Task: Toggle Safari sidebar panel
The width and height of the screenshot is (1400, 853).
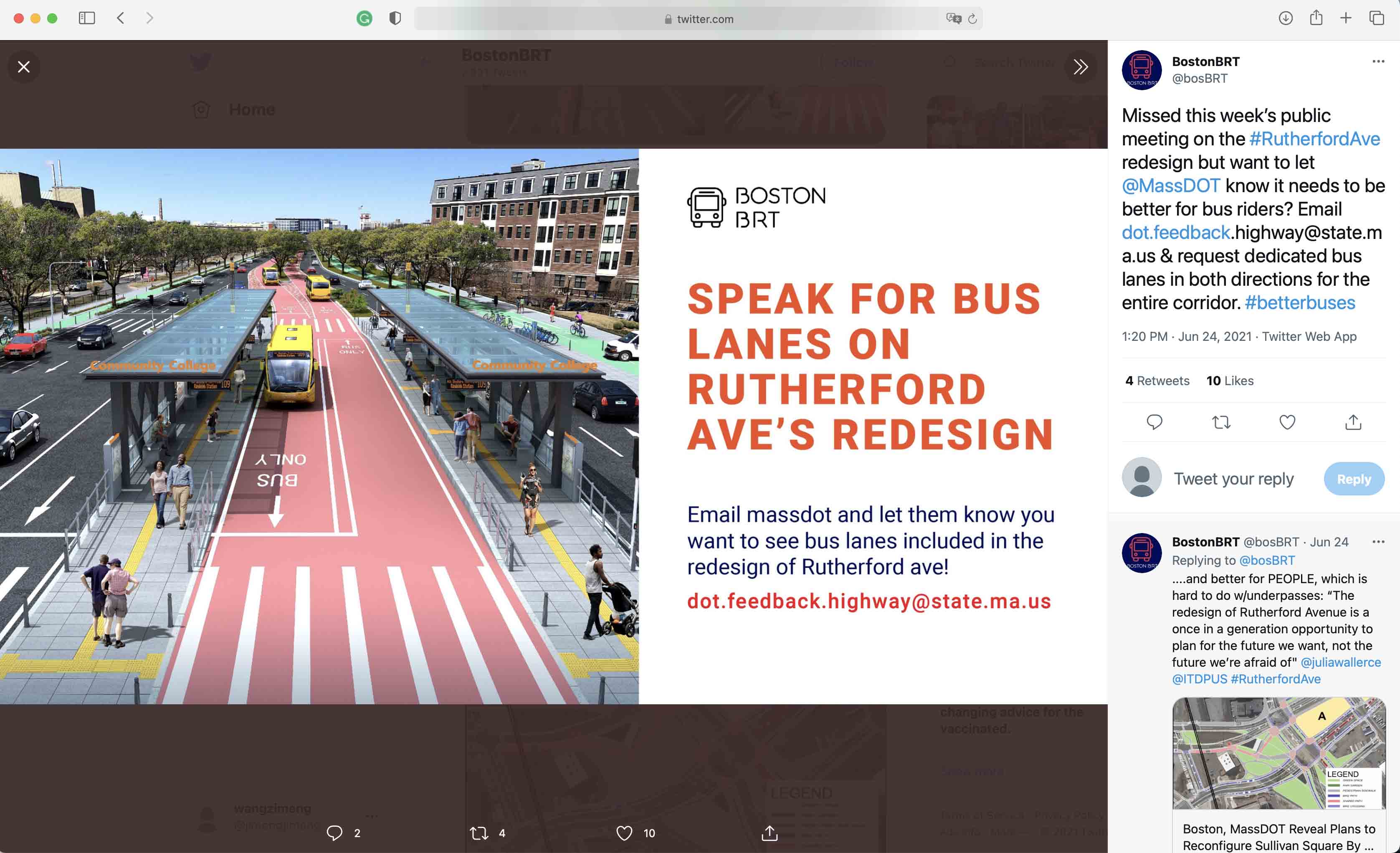Action: coord(86,18)
